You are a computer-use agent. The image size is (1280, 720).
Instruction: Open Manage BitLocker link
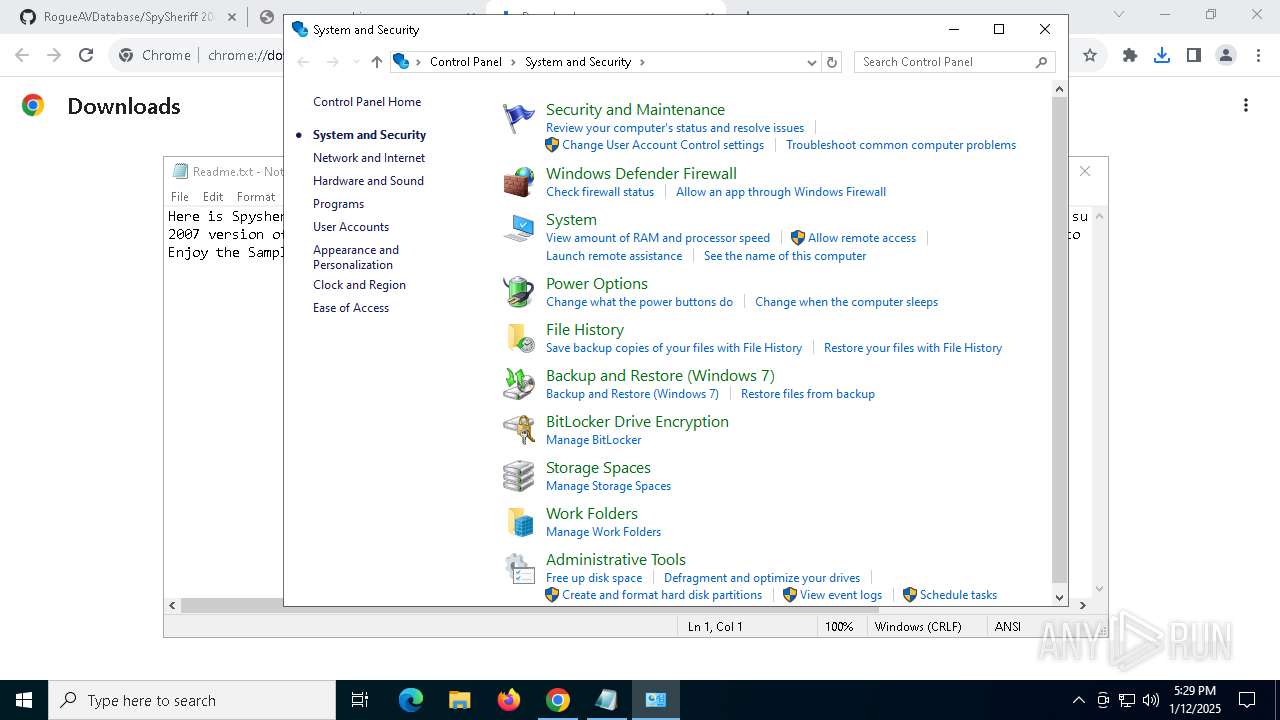tap(594, 440)
